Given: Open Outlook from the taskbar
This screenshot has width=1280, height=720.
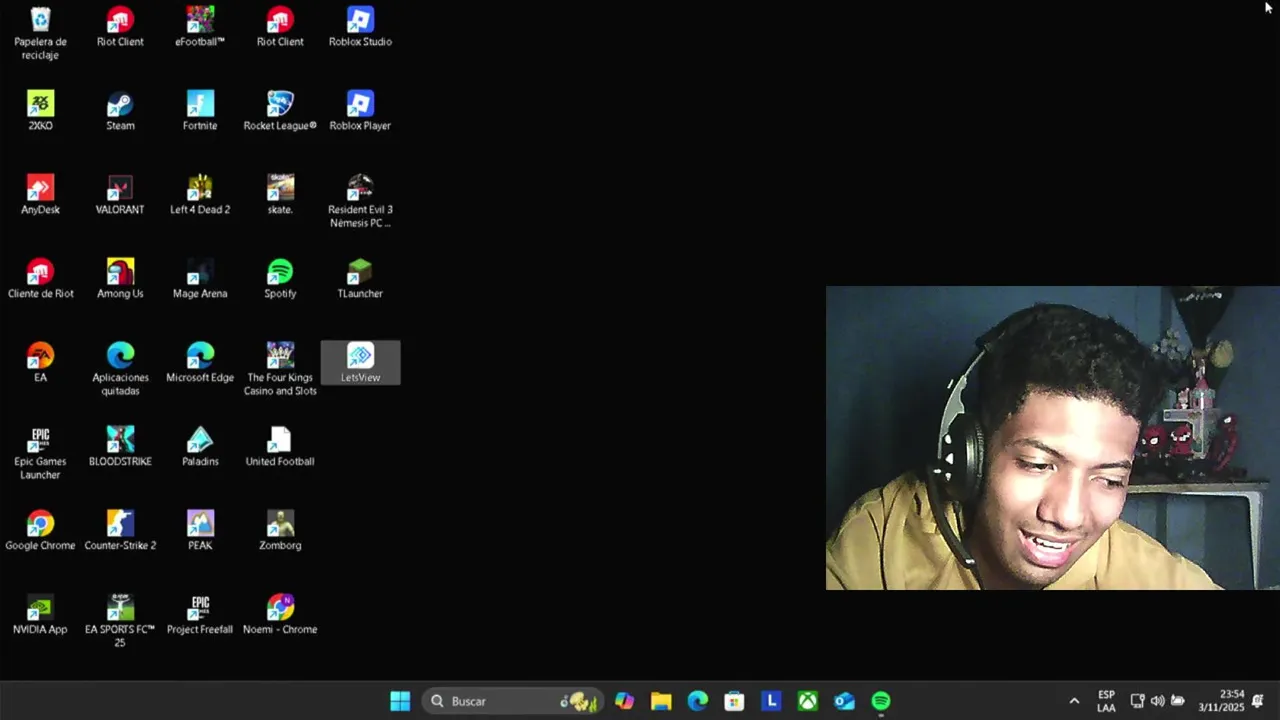Looking at the screenshot, I should point(844,701).
